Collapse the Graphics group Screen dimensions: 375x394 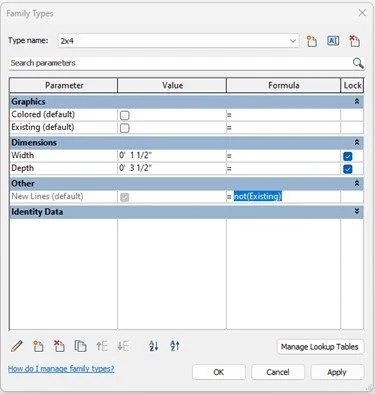[x=357, y=101]
